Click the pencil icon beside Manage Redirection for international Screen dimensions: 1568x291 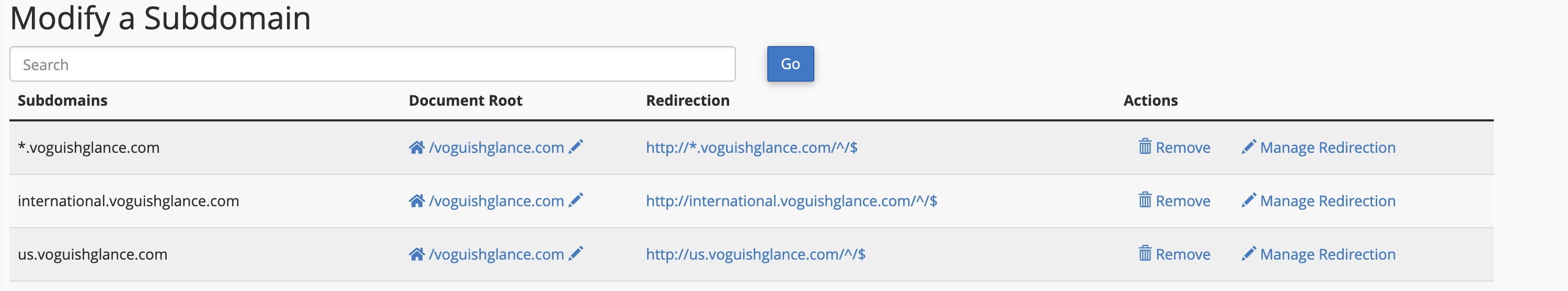[1249, 200]
